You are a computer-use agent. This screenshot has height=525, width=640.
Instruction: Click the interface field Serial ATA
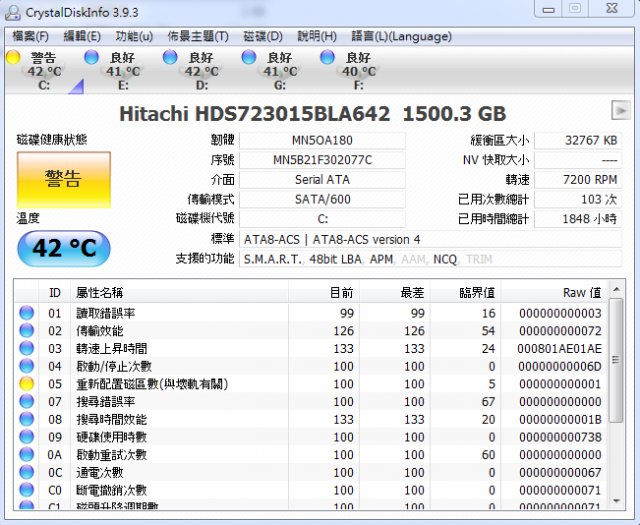click(322, 180)
